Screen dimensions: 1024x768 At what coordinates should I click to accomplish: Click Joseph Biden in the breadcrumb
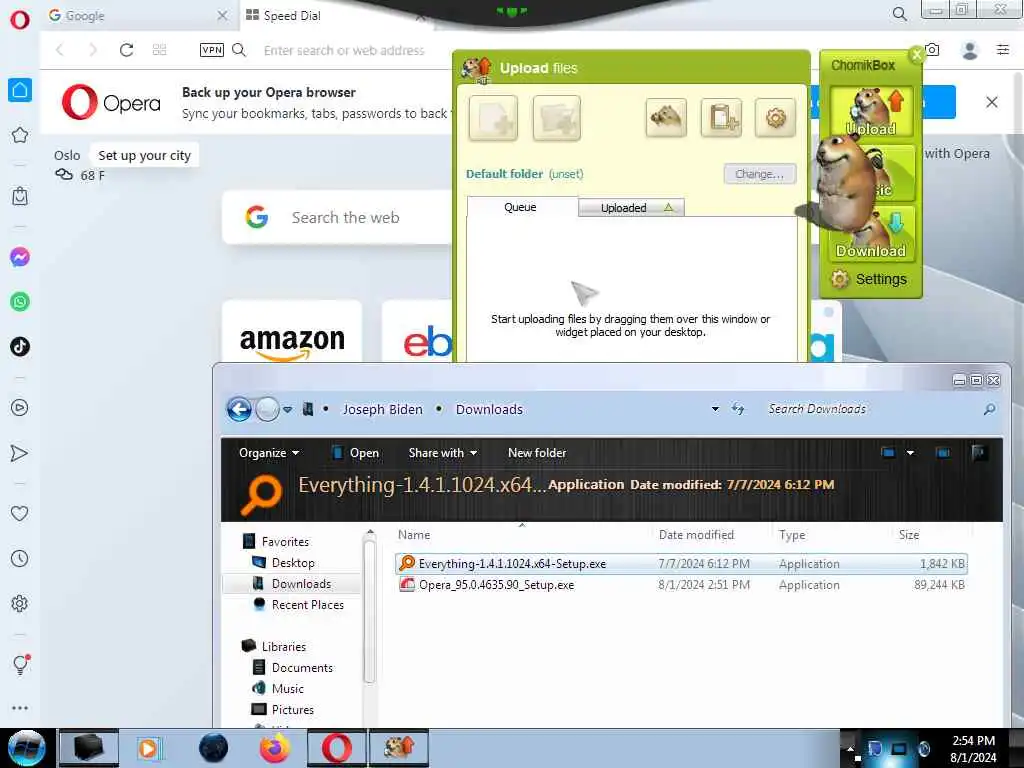[383, 409]
